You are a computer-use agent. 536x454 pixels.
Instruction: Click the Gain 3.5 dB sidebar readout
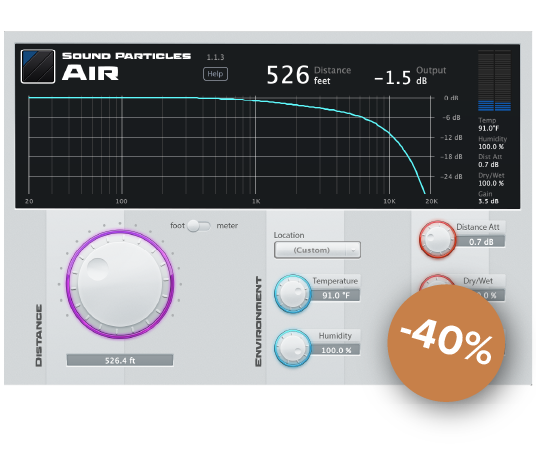(488, 198)
